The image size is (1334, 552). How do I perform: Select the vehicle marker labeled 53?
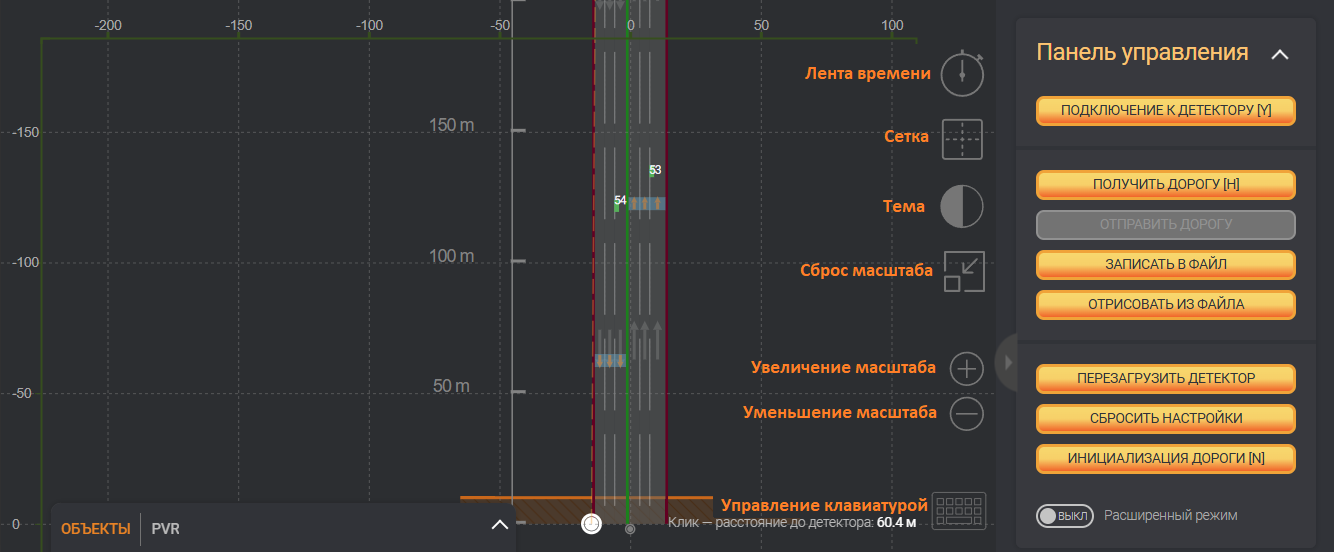point(655,170)
